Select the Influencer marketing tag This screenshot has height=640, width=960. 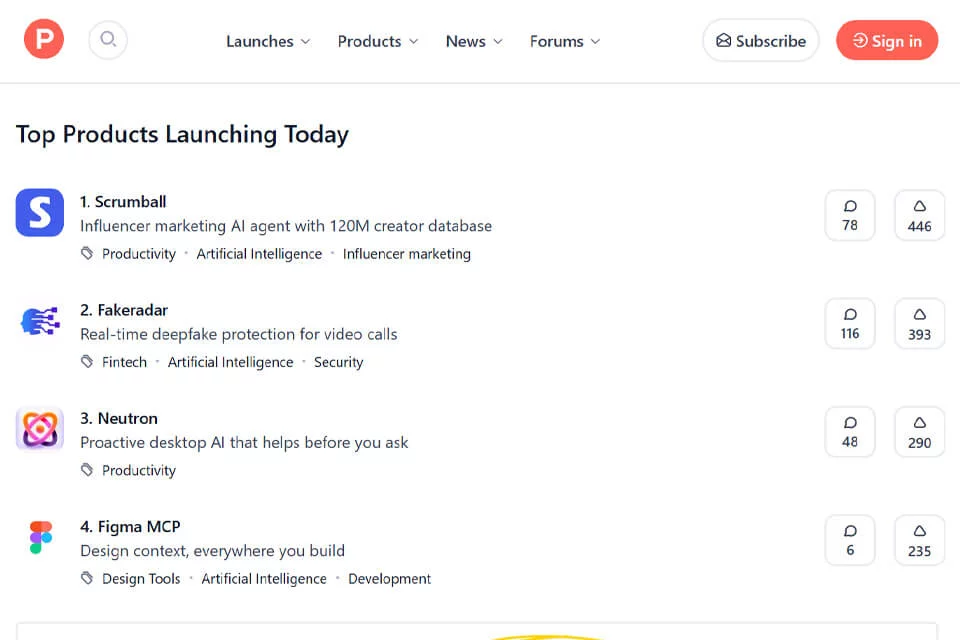(x=407, y=254)
